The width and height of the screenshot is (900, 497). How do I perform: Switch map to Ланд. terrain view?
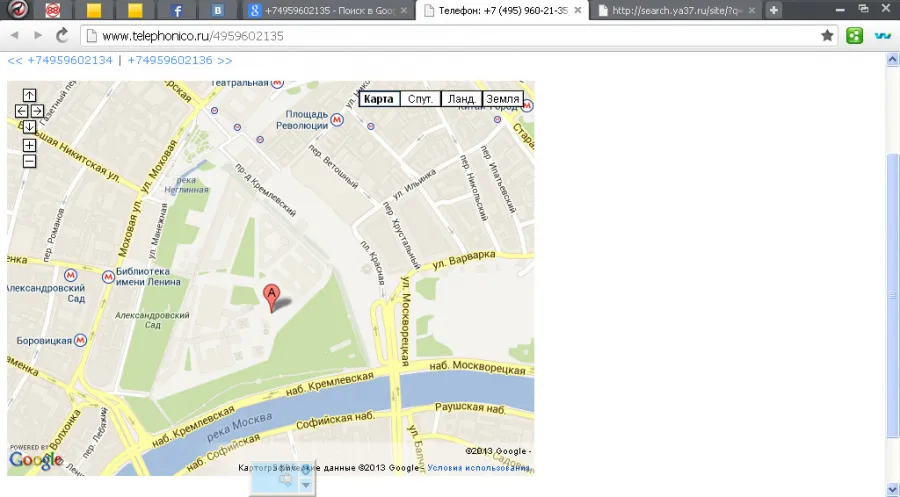click(x=461, y=99)
